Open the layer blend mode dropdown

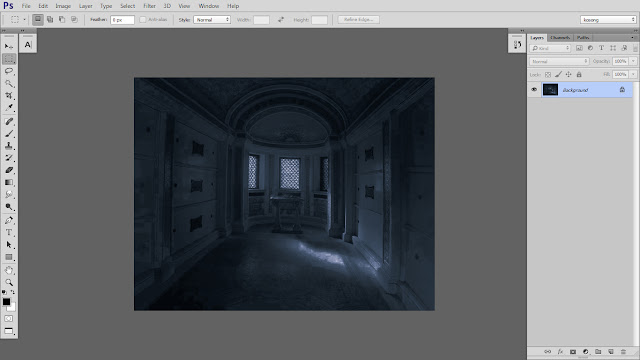(x=559, y=61)
